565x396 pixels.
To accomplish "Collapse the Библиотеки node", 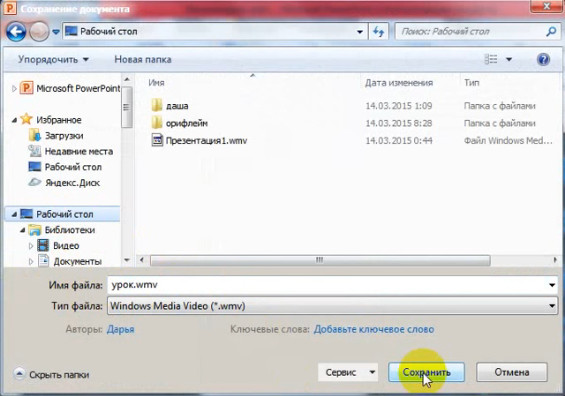I will [x=22, y=230].
